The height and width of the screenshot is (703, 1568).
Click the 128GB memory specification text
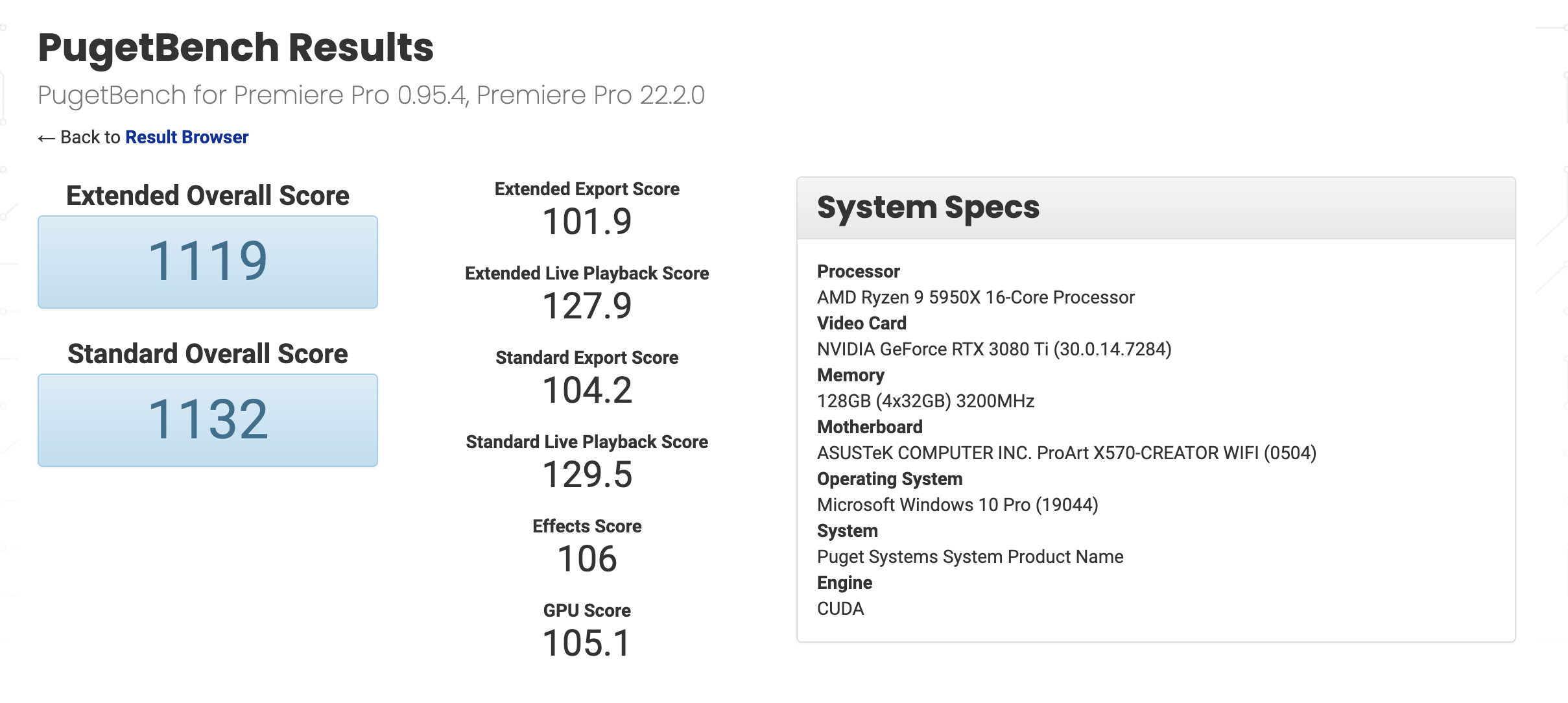[x=925, y=401]
